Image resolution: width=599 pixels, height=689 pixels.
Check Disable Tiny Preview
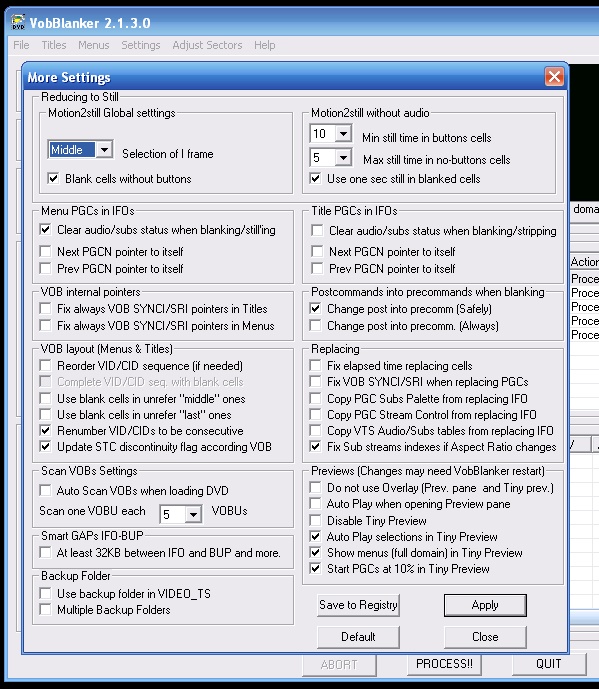315,521
